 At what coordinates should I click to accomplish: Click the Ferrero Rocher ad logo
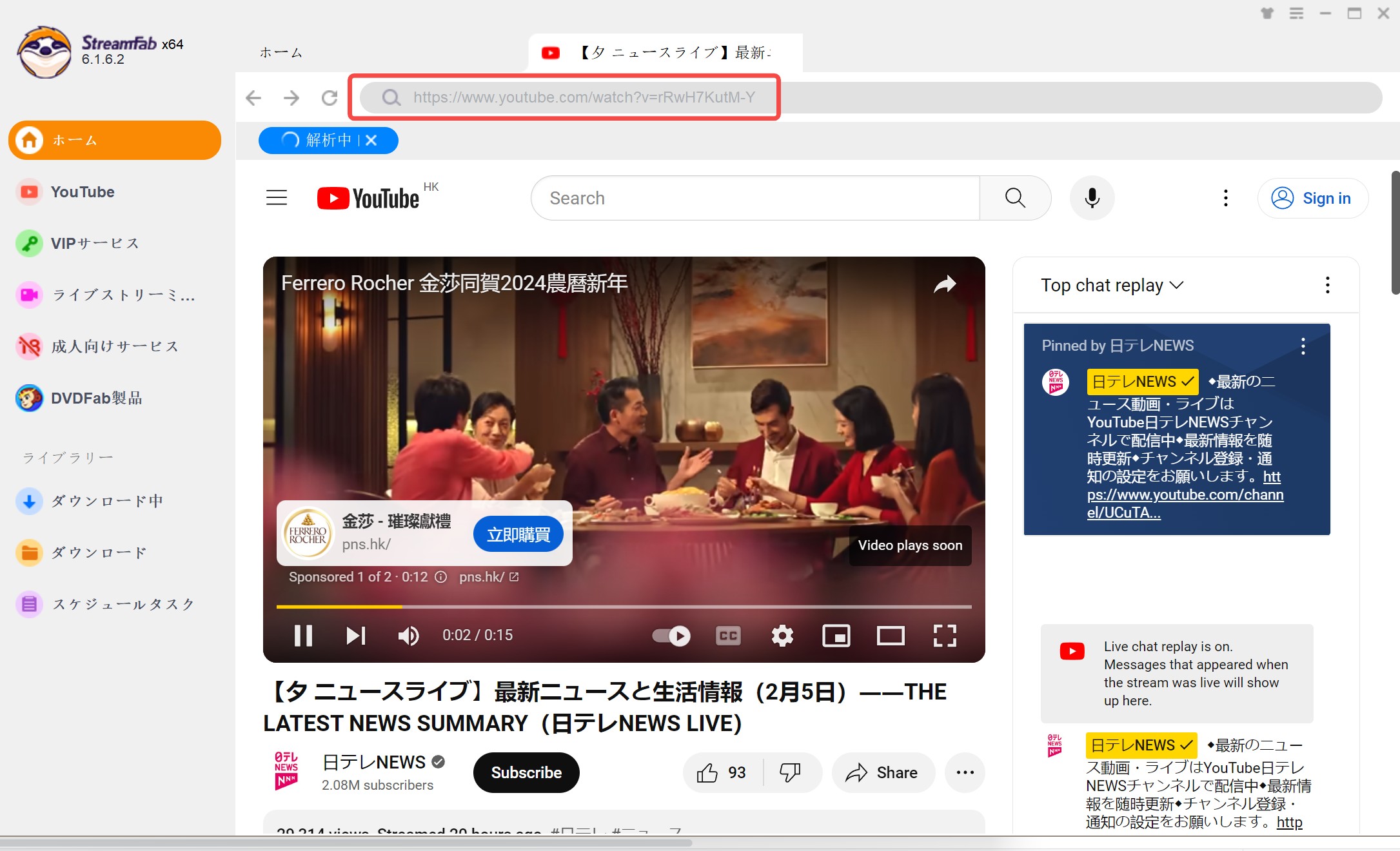point(308,534)
